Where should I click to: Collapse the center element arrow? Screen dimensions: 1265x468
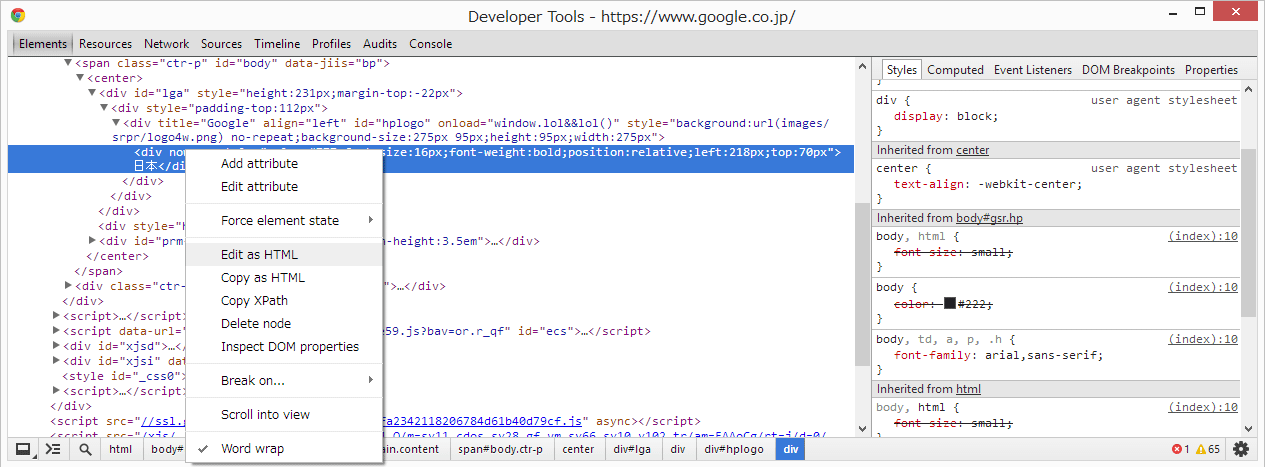pos(81,78)
